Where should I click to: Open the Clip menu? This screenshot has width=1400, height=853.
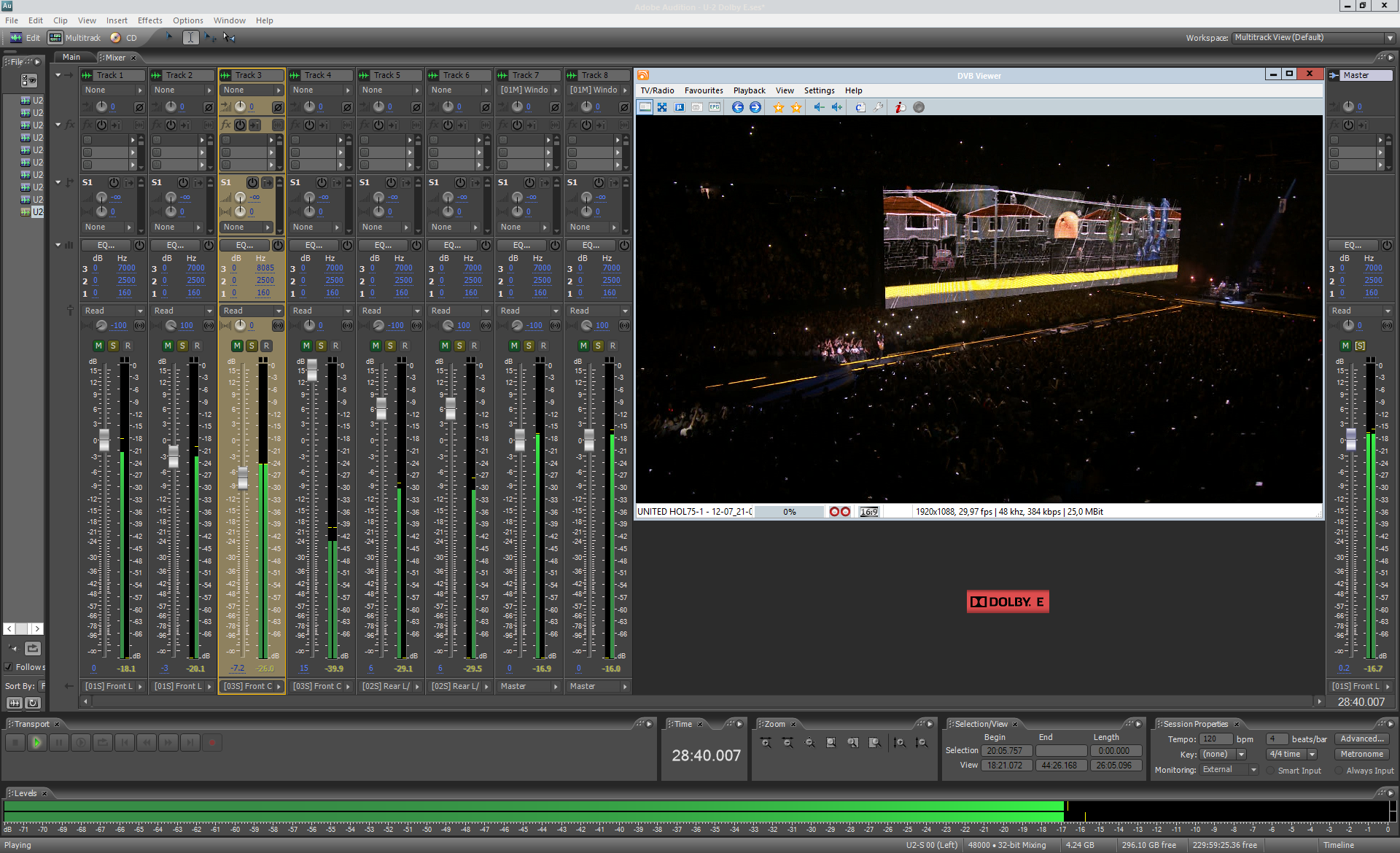pyautogui.click(x=61, y=20)
